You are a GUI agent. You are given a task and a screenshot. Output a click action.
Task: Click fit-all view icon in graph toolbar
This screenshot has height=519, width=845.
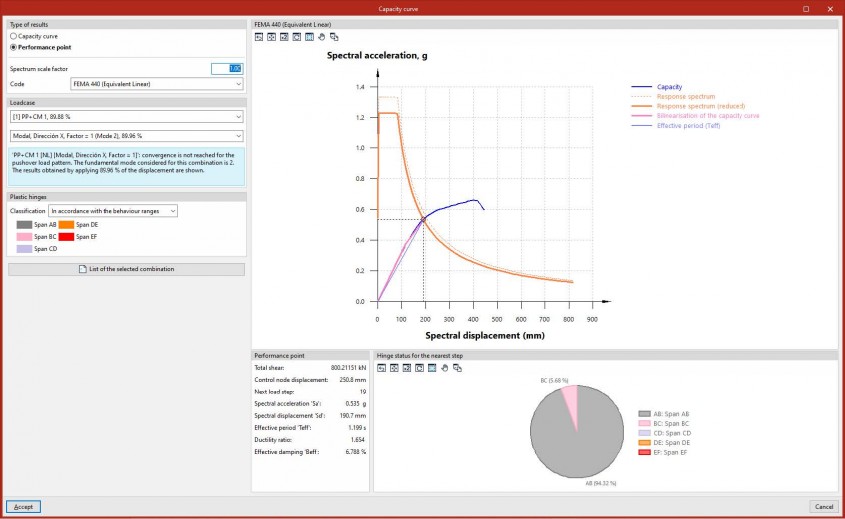click(x=271, y=37)
